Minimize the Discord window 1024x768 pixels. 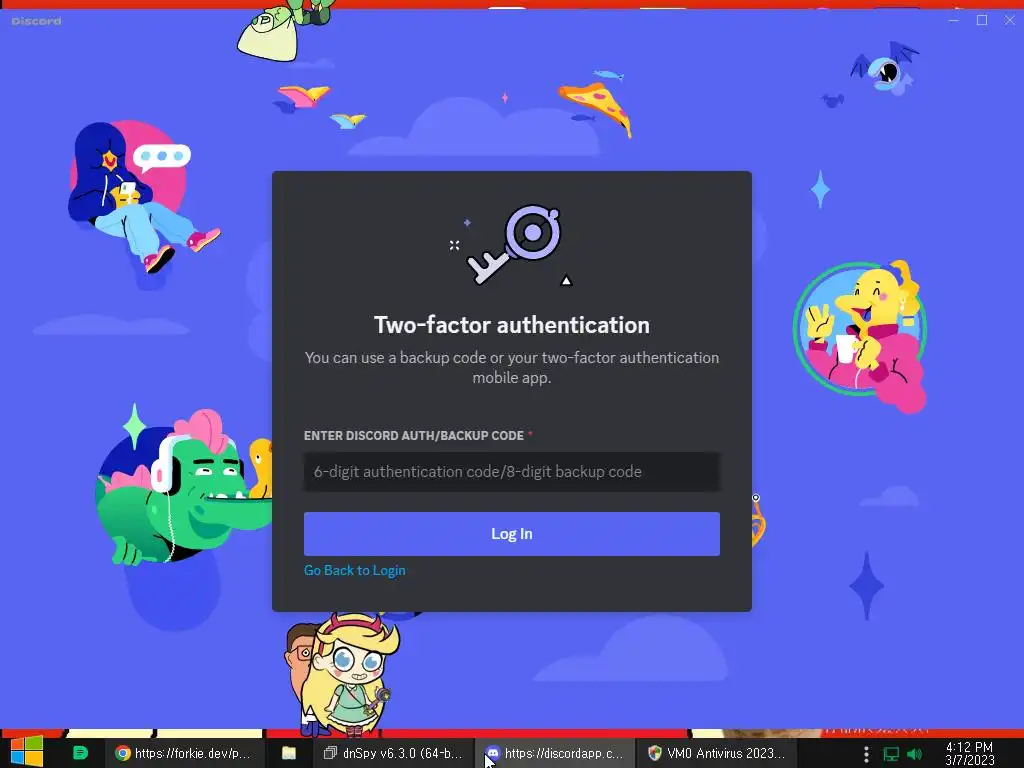click(953, 21)
